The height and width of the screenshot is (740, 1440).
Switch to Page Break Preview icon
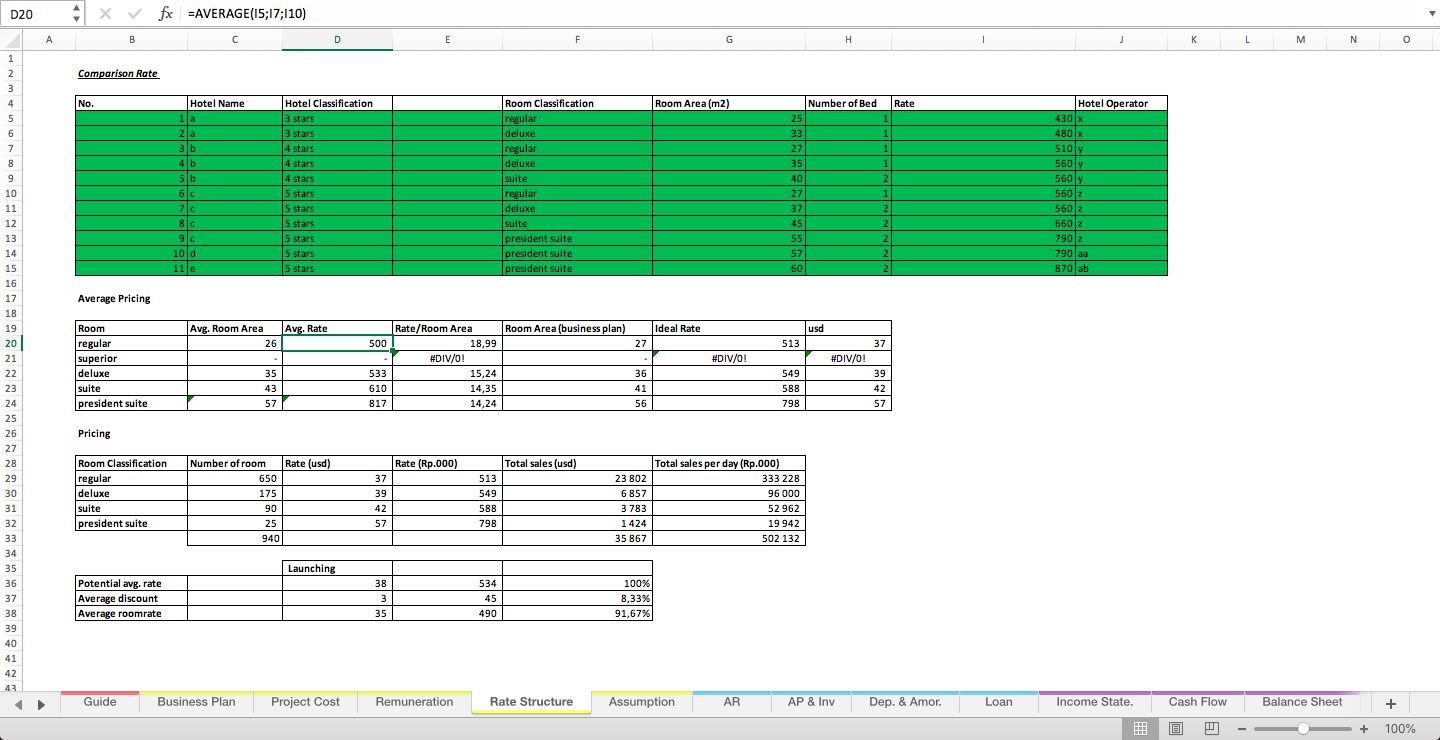(x=1210, y=729)
